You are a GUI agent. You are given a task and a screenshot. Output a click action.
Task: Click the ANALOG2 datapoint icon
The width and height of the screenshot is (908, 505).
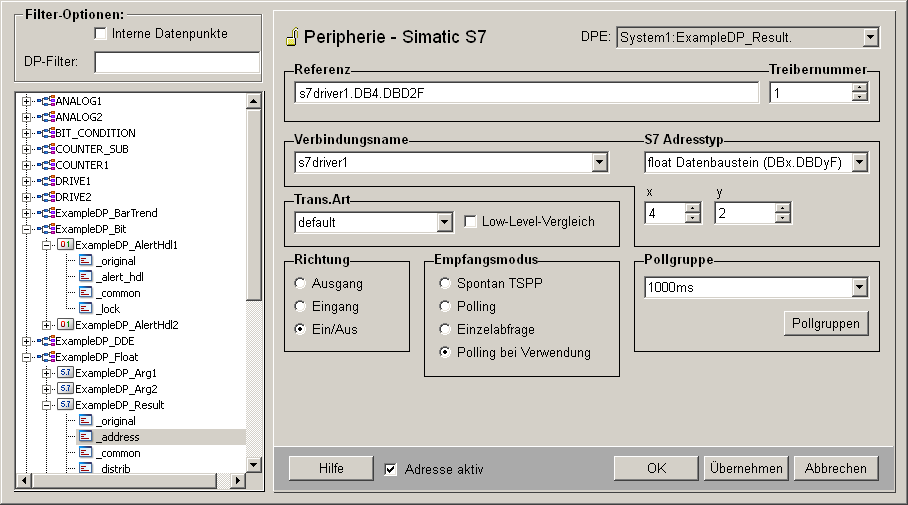click(47, 117)
